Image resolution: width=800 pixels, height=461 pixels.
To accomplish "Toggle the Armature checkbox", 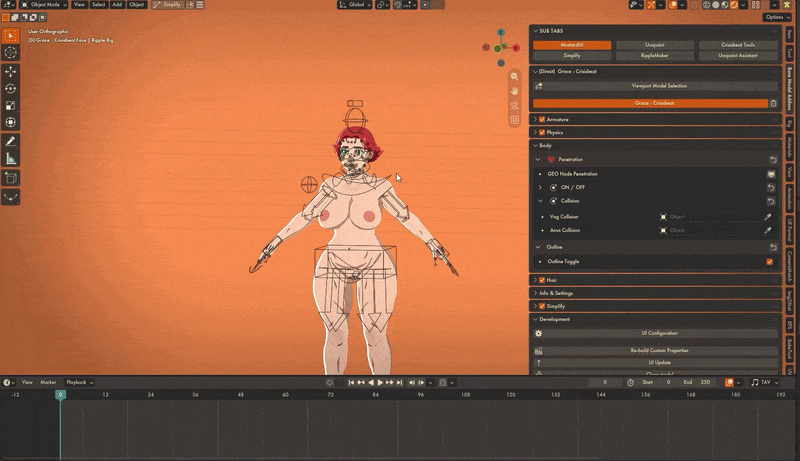I will coord(542,119).
